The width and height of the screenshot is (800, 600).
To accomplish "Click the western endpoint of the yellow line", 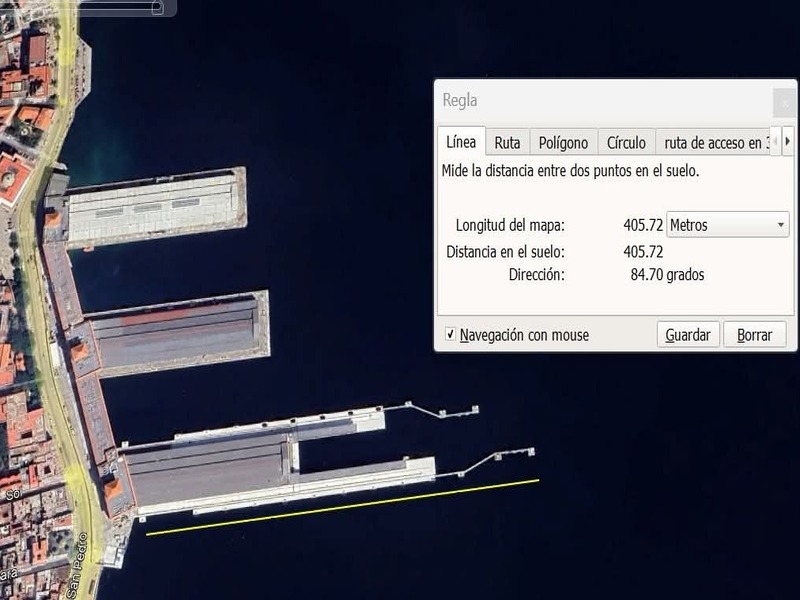I will pyautogui.click(x=148, y=534).
